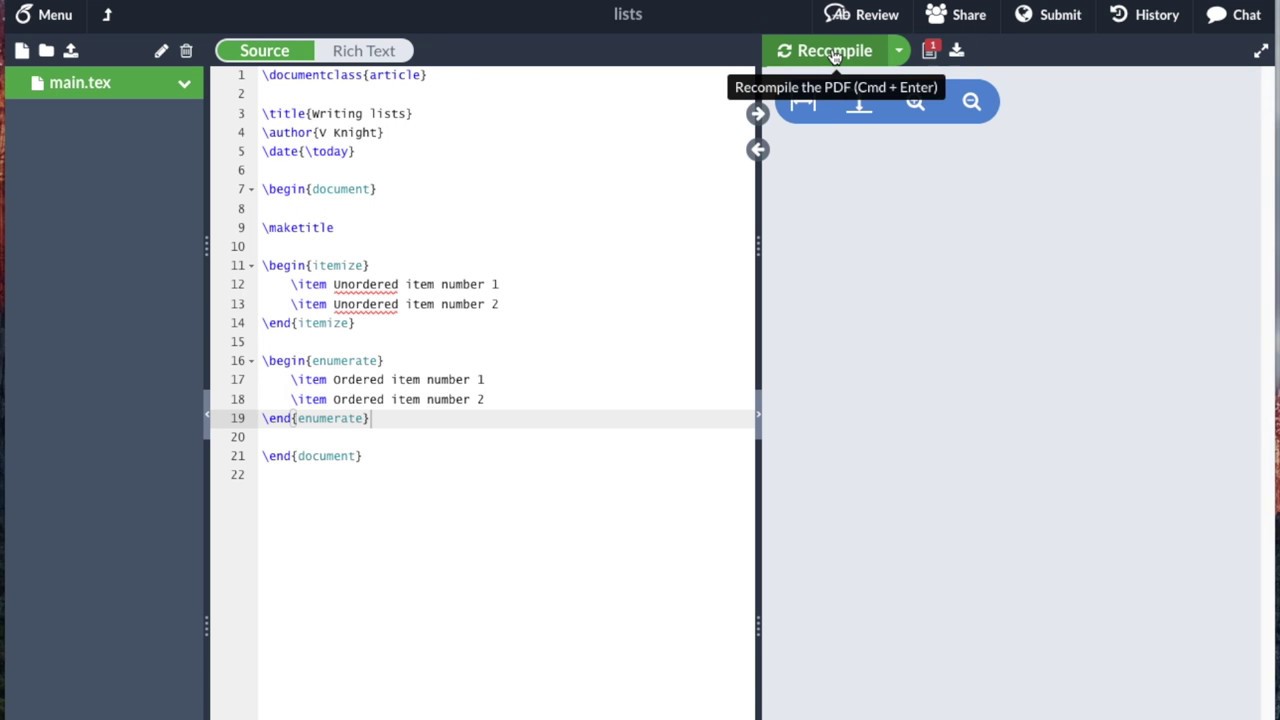Click the \end{document} line
1280x720 pixels.
pyautogui.click(x=312, y=456)
